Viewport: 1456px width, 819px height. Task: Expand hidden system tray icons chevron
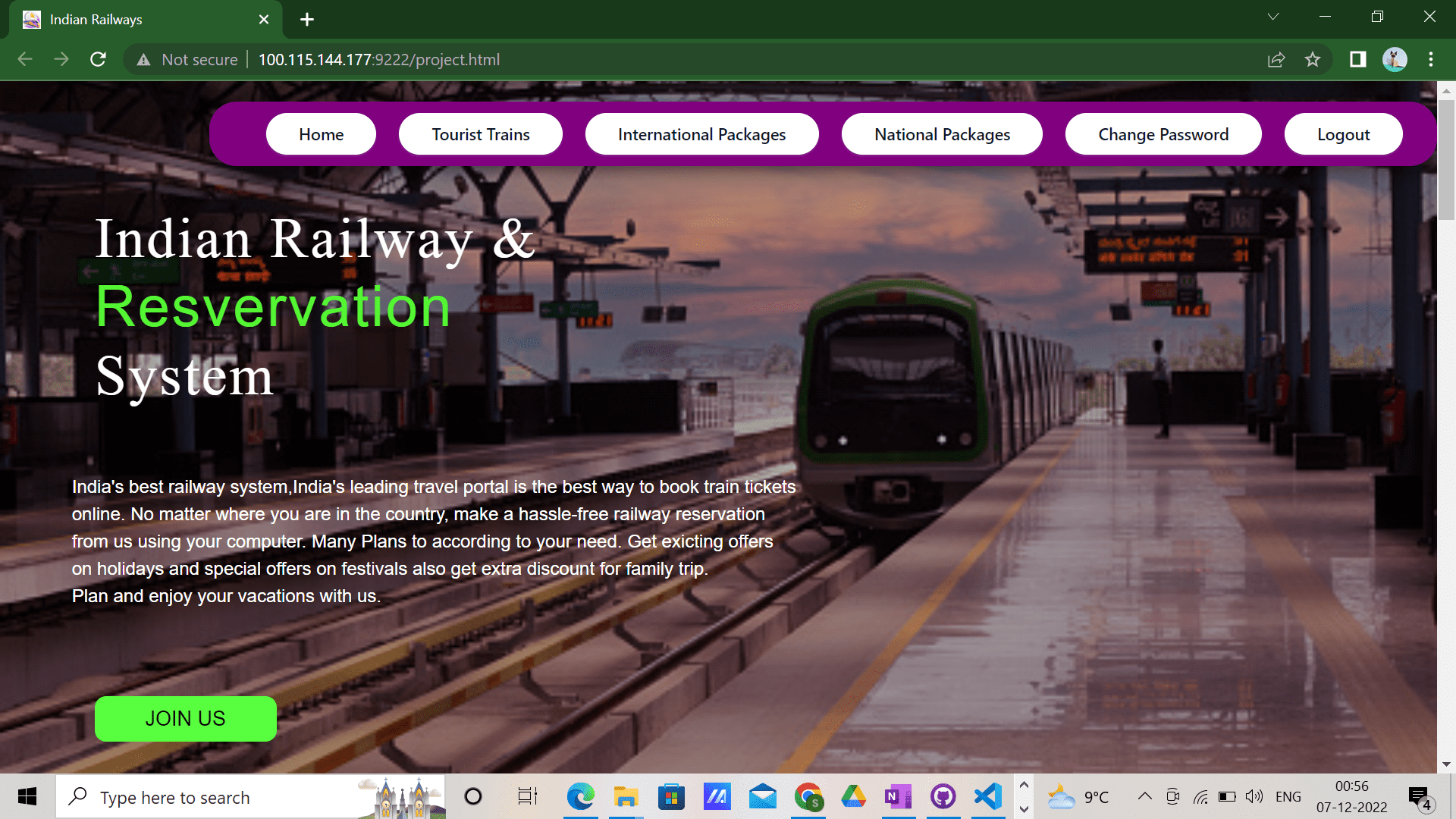coord(1145,796)
